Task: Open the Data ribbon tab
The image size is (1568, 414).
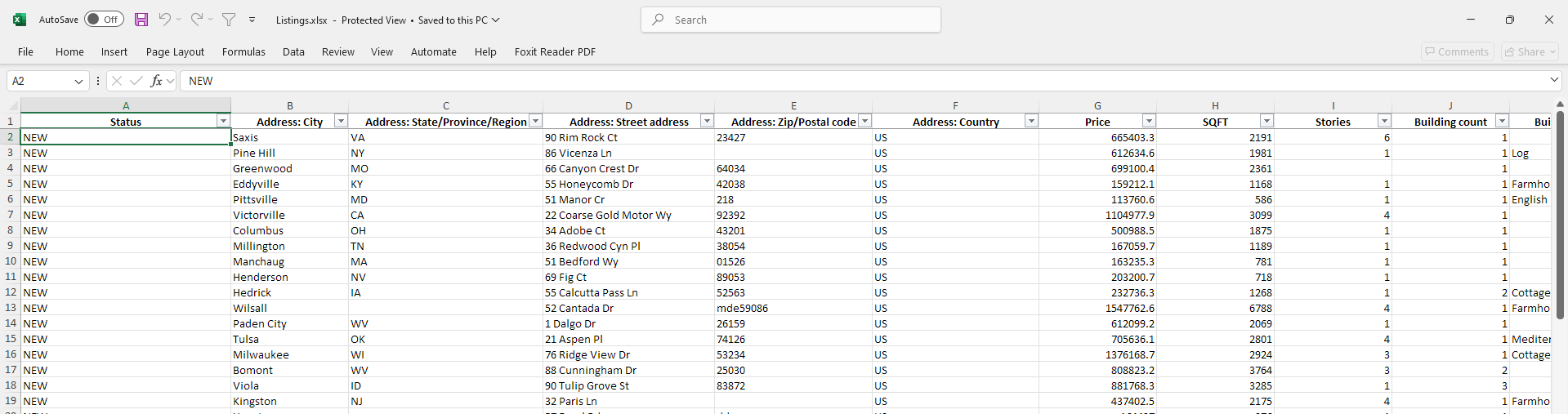Action: point(293,51)
